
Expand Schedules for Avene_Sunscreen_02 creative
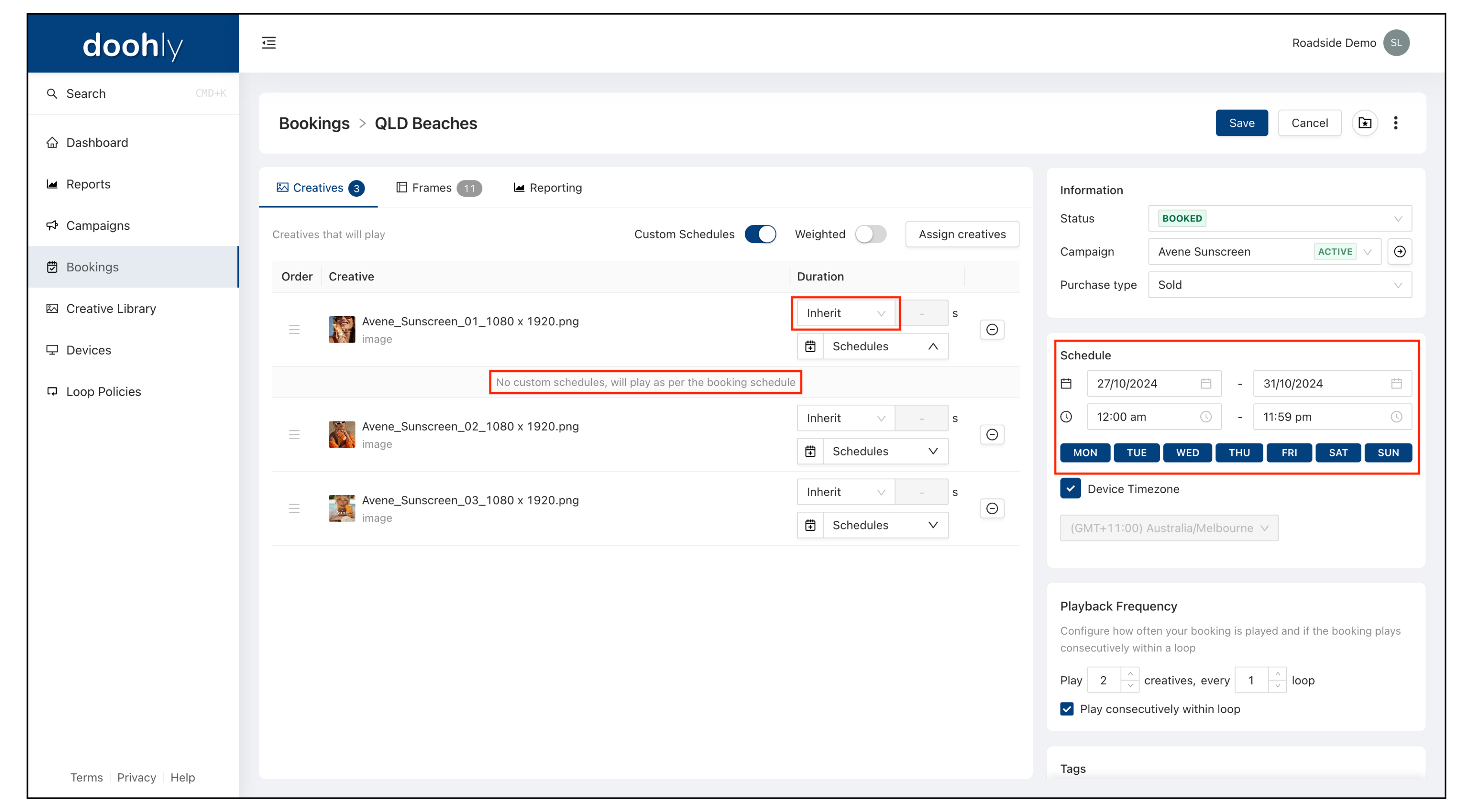931,451
